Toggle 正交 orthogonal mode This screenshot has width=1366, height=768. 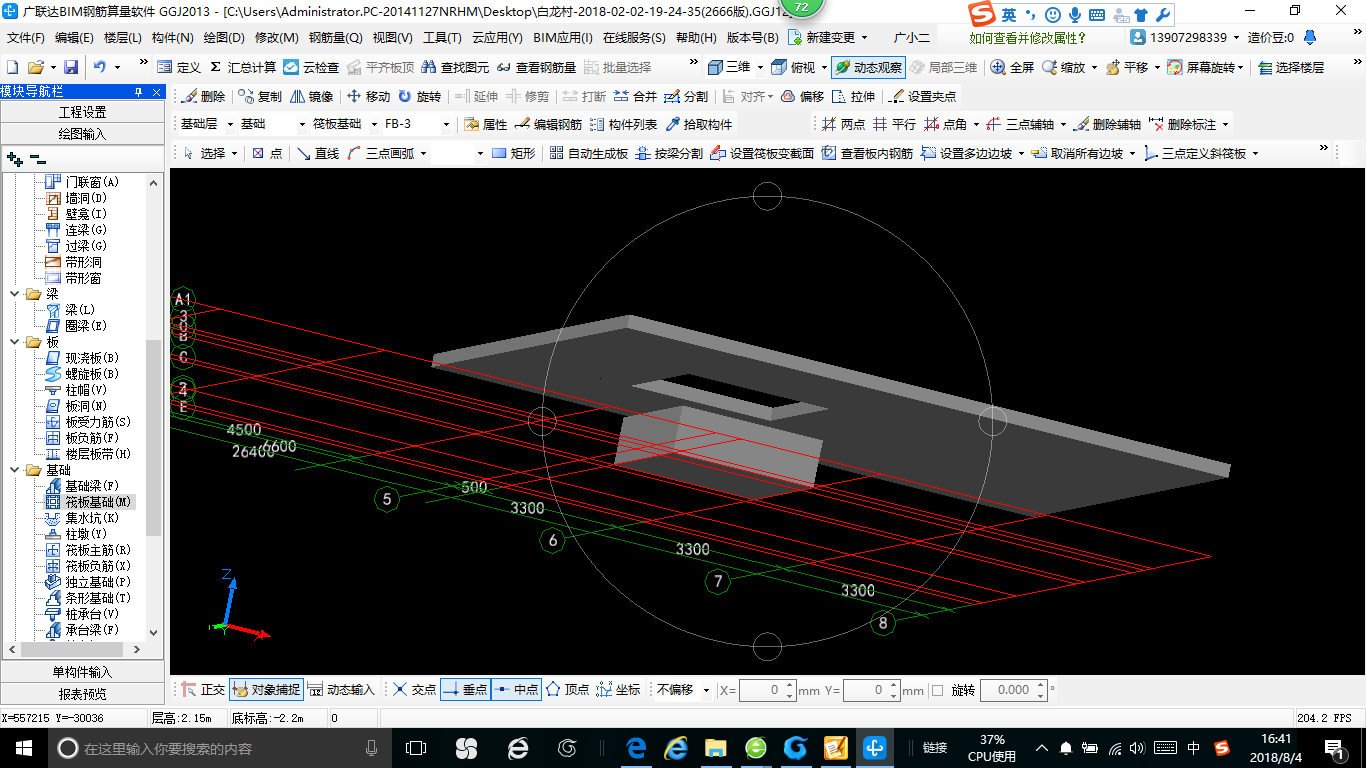click(x=203, y=690)
